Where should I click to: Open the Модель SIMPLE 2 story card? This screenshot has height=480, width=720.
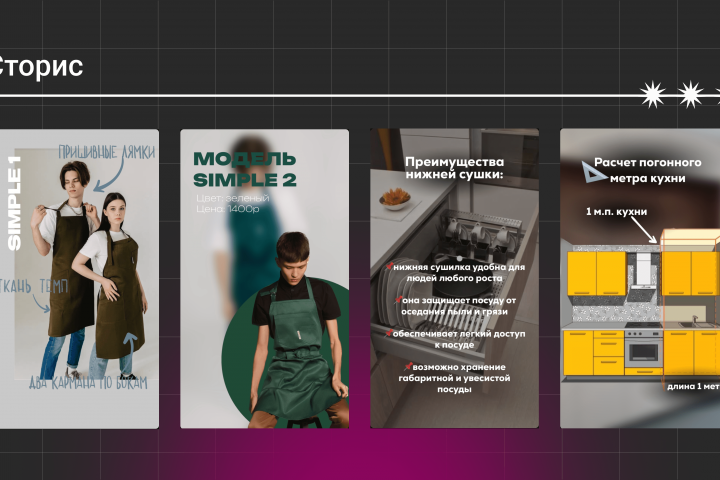pos(264,279)
